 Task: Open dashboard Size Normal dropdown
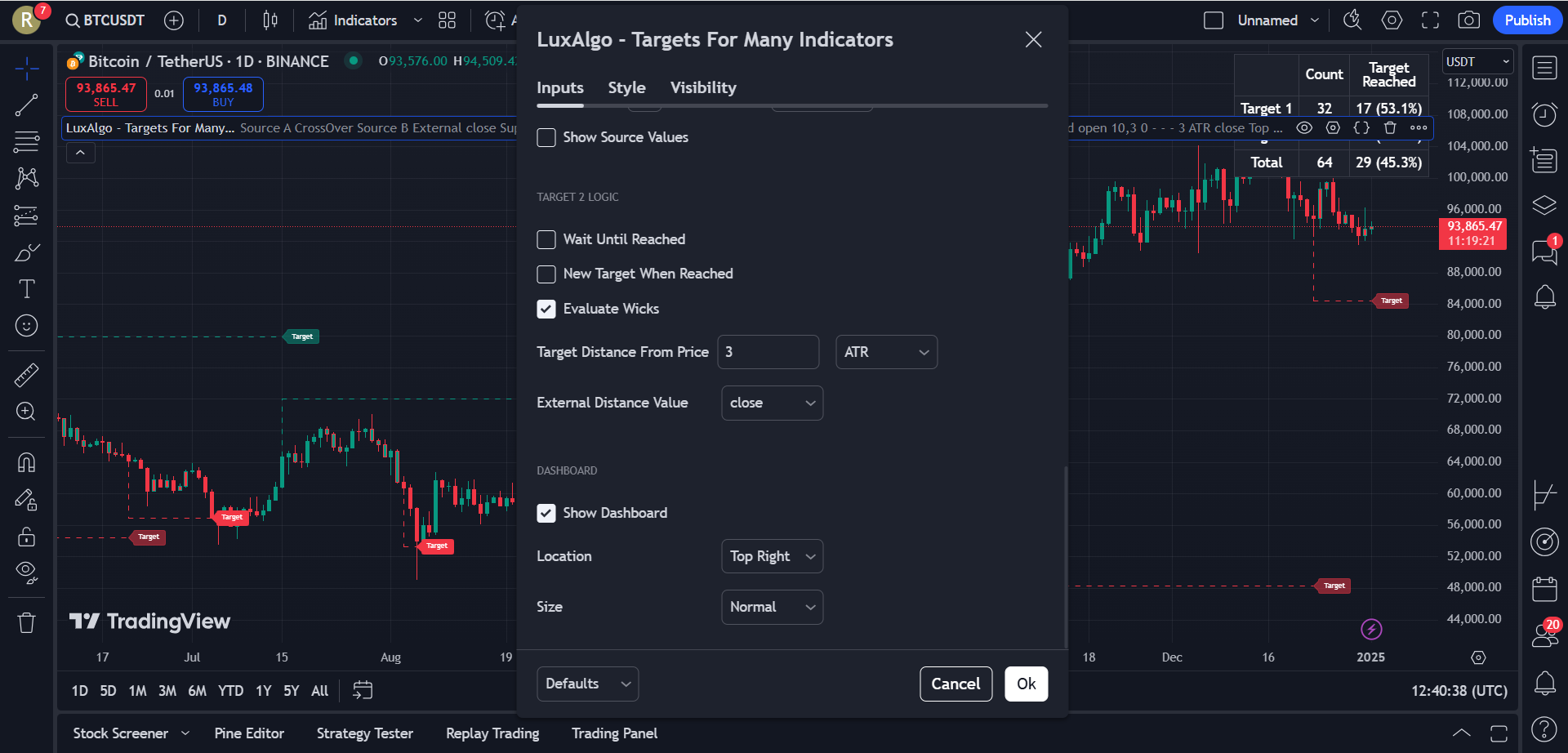click(x=772, y=607)
